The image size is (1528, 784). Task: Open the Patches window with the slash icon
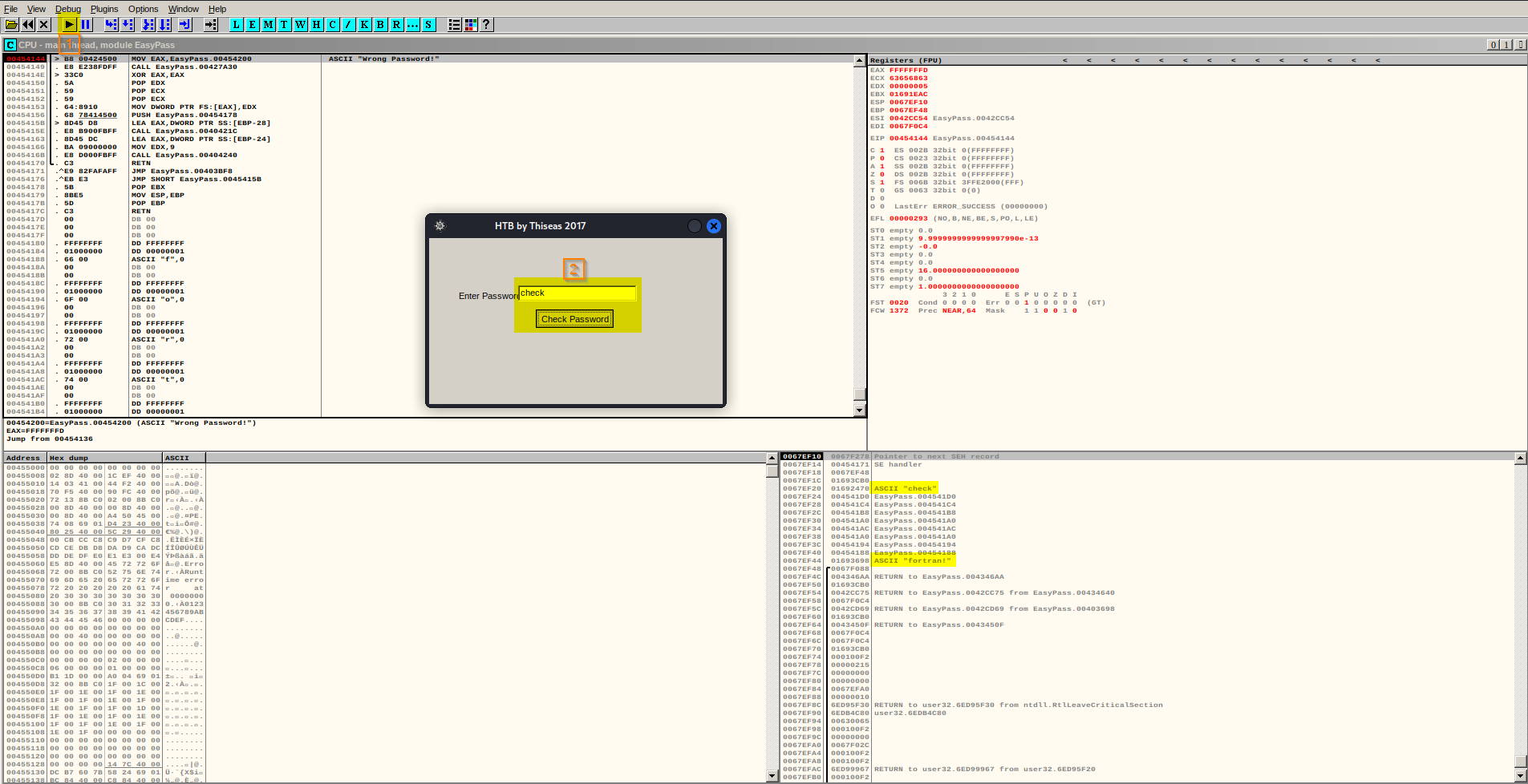(x=349, y=25)
